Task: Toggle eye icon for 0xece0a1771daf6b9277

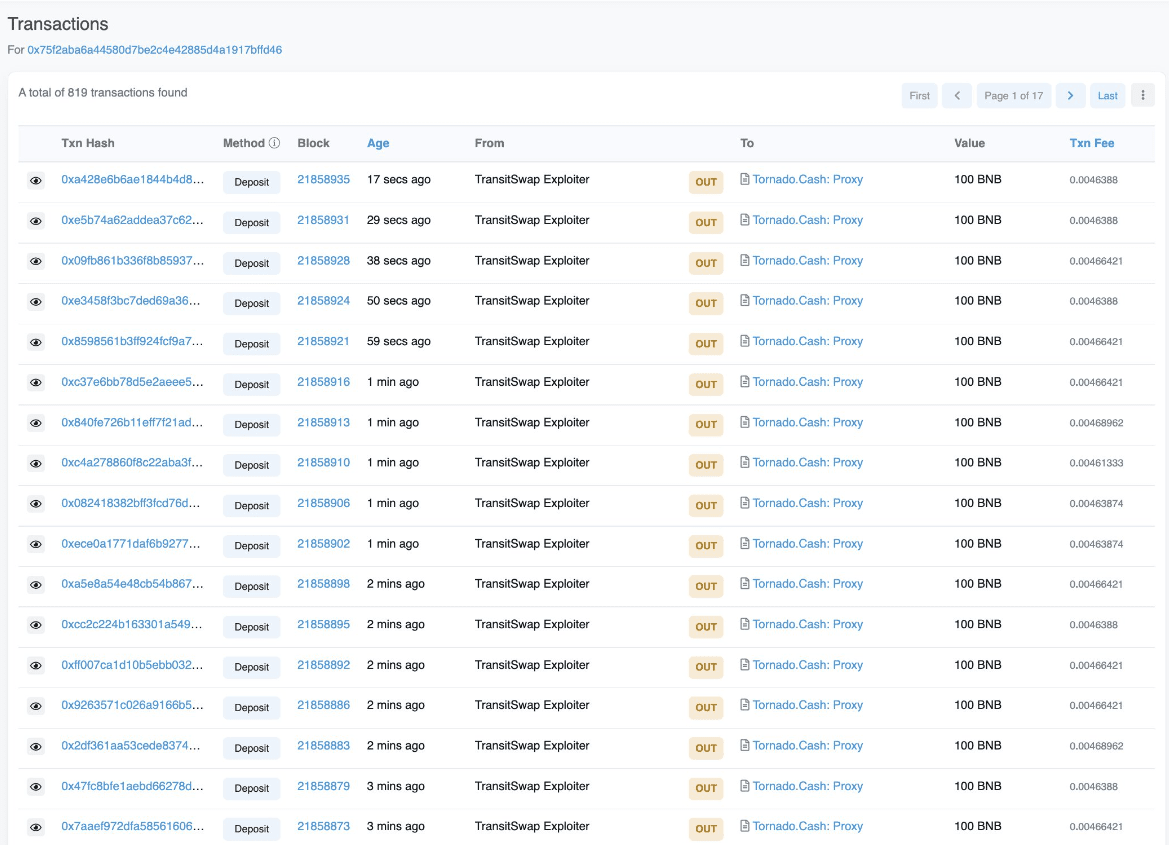Action: [36, 544]
